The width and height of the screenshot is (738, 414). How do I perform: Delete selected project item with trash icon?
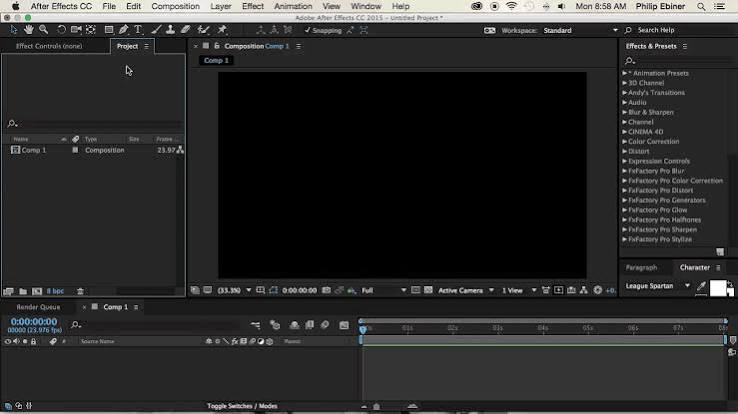pyautogui.click(x=80, y=291)
